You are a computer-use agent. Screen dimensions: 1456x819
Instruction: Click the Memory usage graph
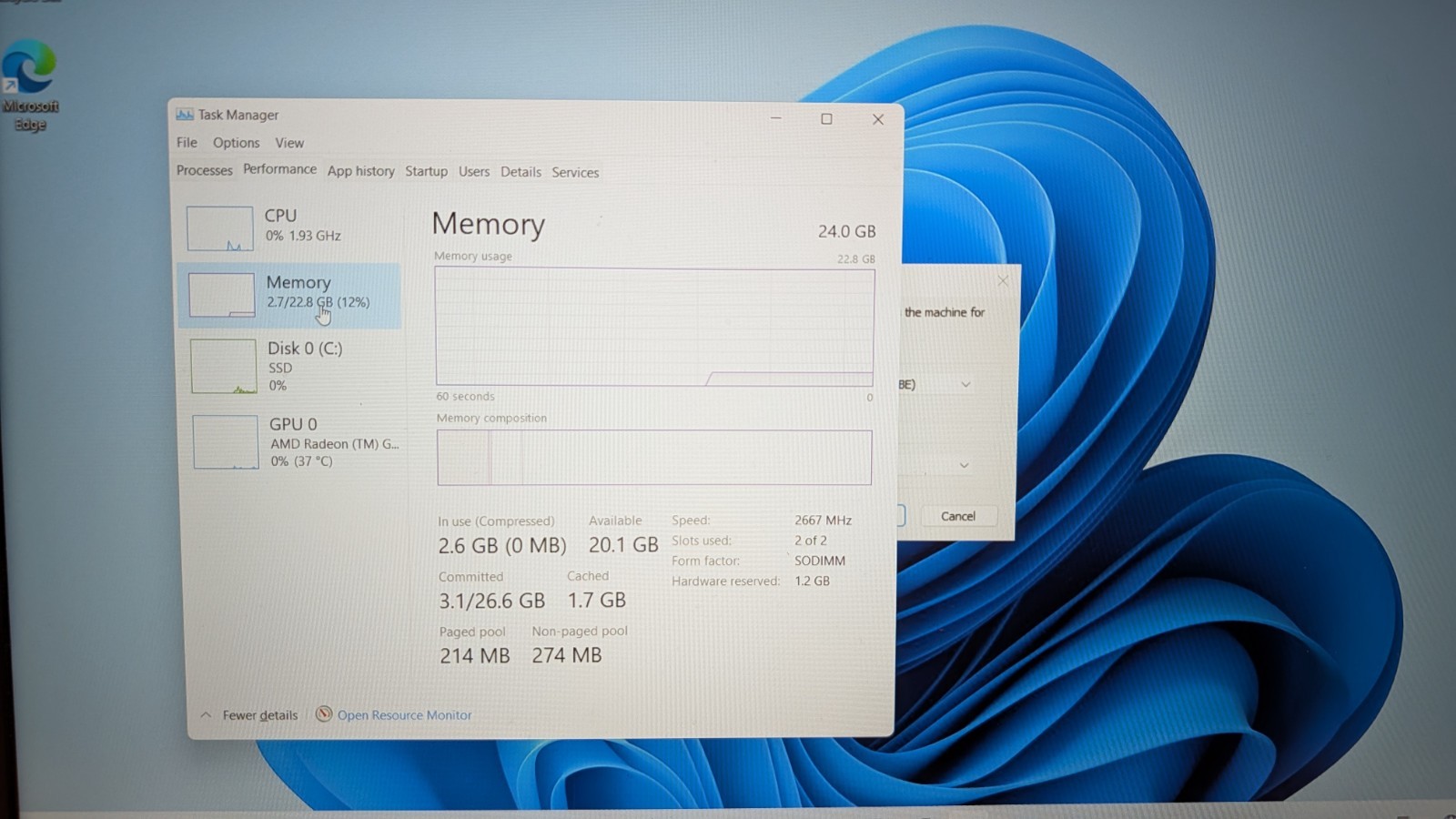pos(654,327)
